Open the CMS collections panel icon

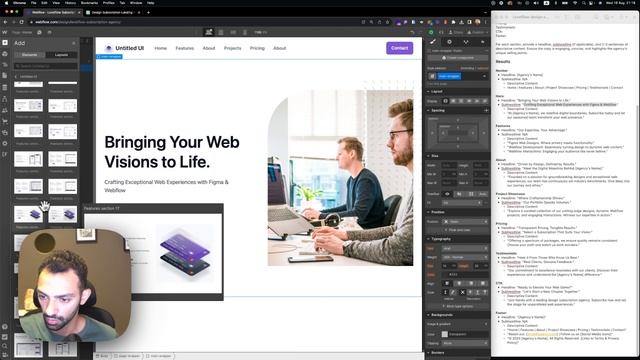coord(5,87)
